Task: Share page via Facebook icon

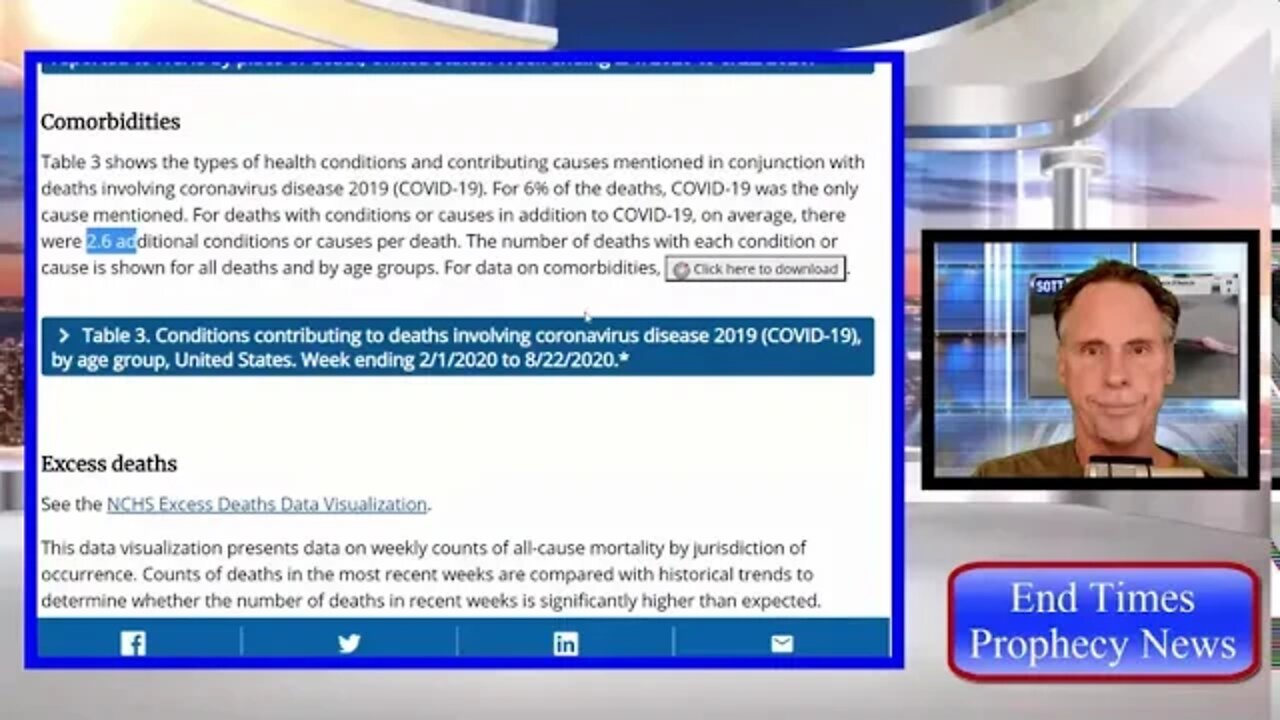Action: pos(133,643)
